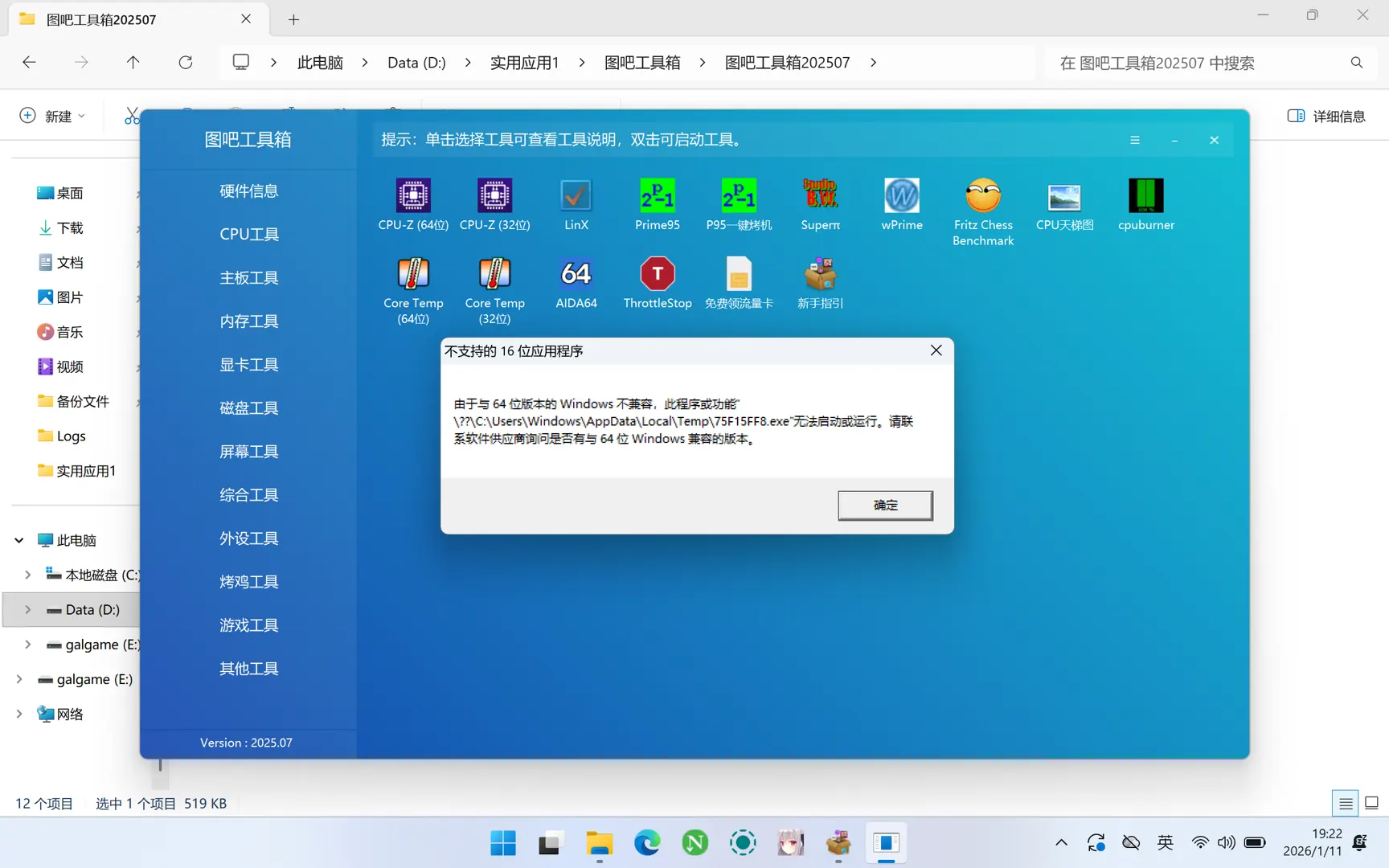The image size is (1389, 868).
Task: Open the 综合工具 category
Action: [x=249, y=495]
